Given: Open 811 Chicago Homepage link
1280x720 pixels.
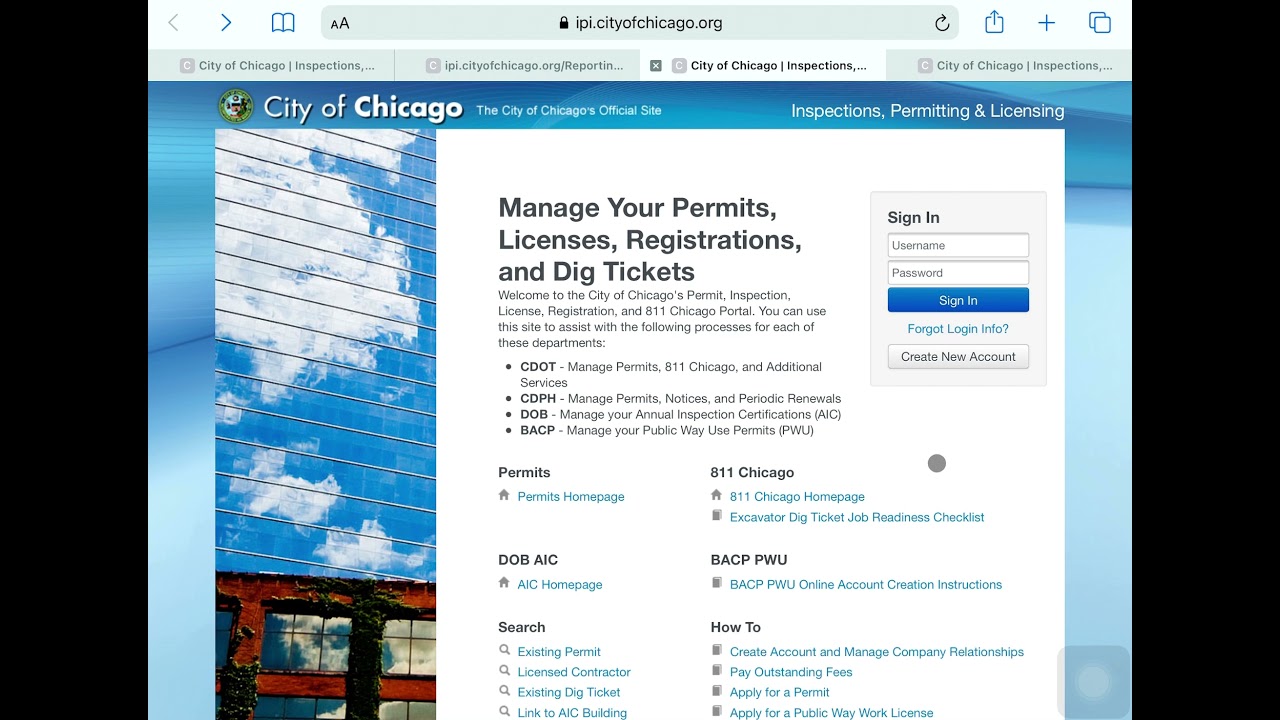Looking at the screenshot, I should 797,497.
